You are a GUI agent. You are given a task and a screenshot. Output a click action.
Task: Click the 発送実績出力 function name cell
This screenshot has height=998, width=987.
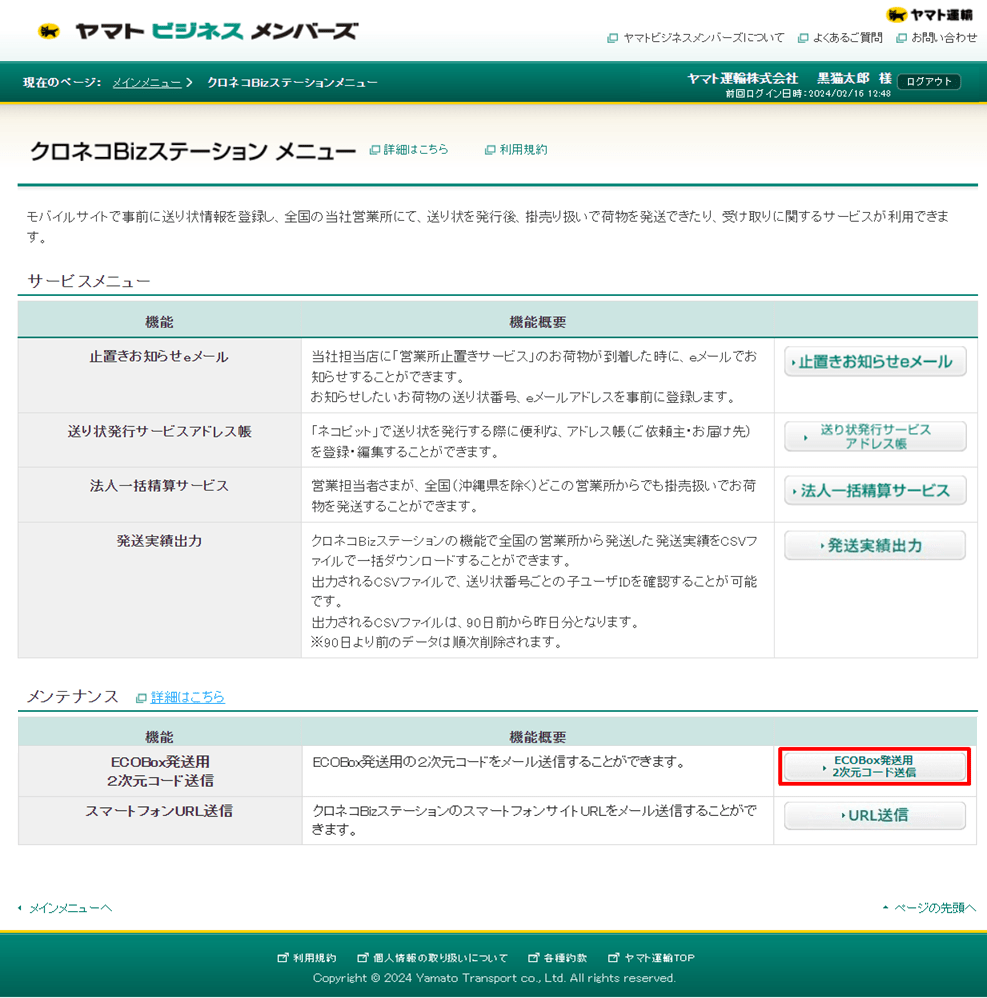(159, 590)
